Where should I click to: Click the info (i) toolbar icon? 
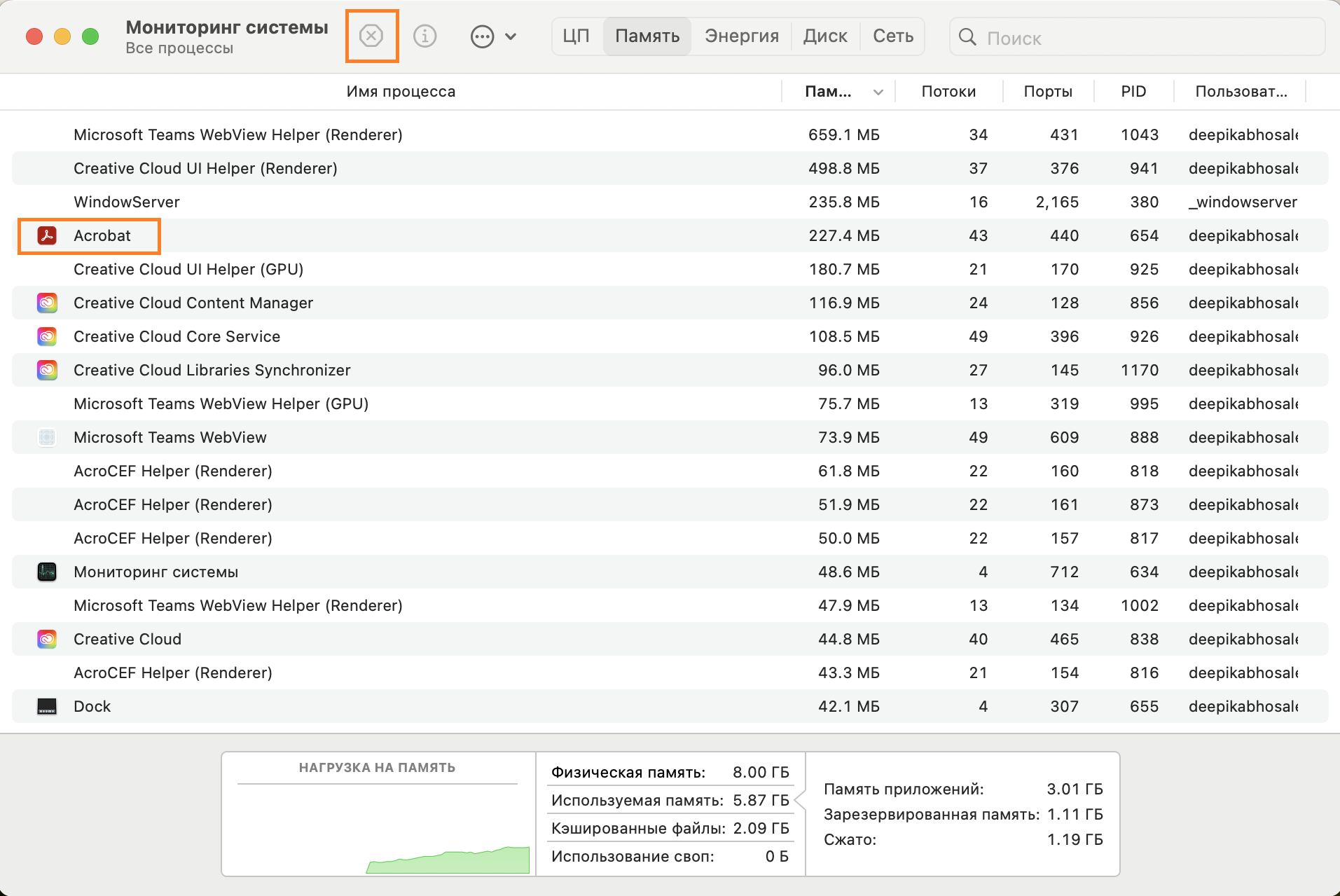(x=425, y=36)
